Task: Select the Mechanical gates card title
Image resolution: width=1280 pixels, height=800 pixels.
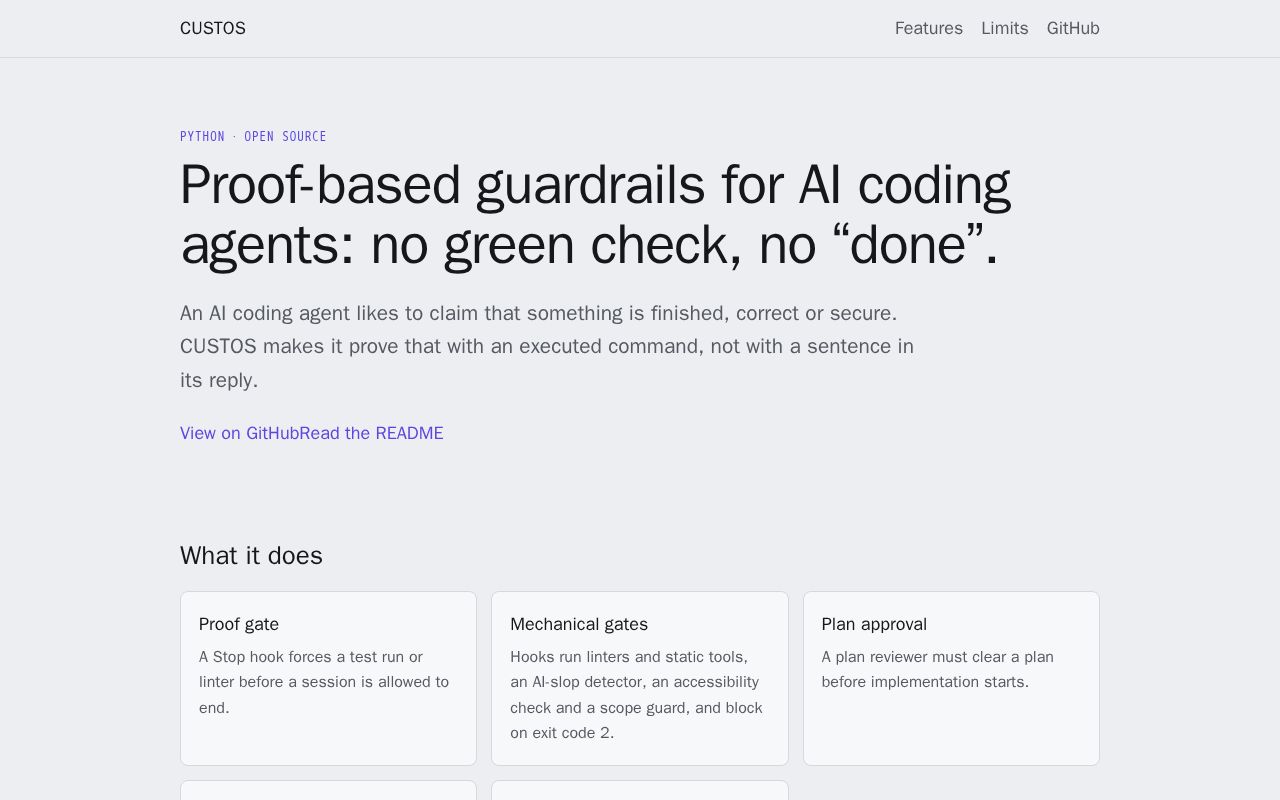Action: click(x=579, y=624)
